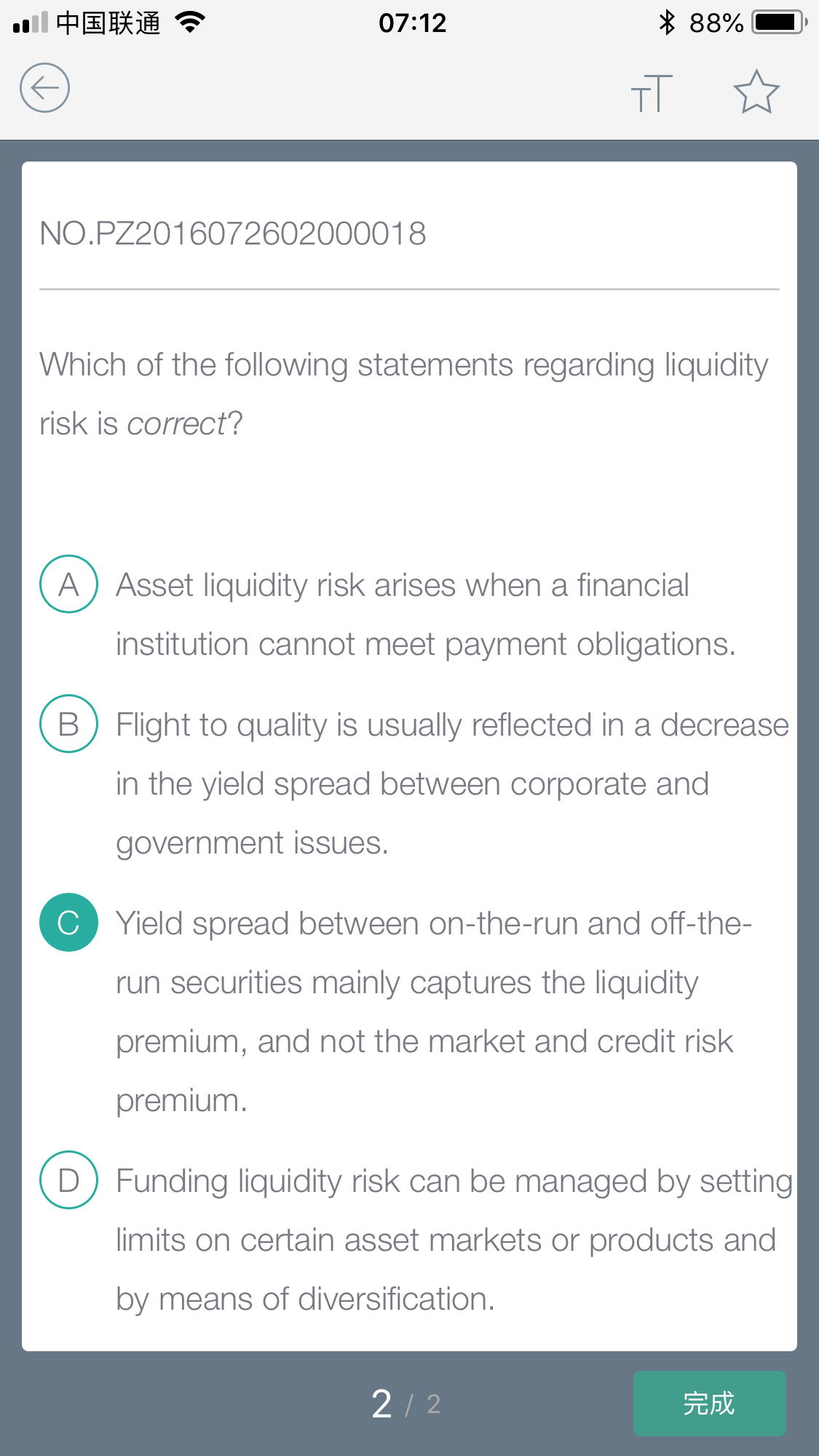819x1456 pixels.
Task: Tap the Bluetooth status icon
Action: coord(666,23)
